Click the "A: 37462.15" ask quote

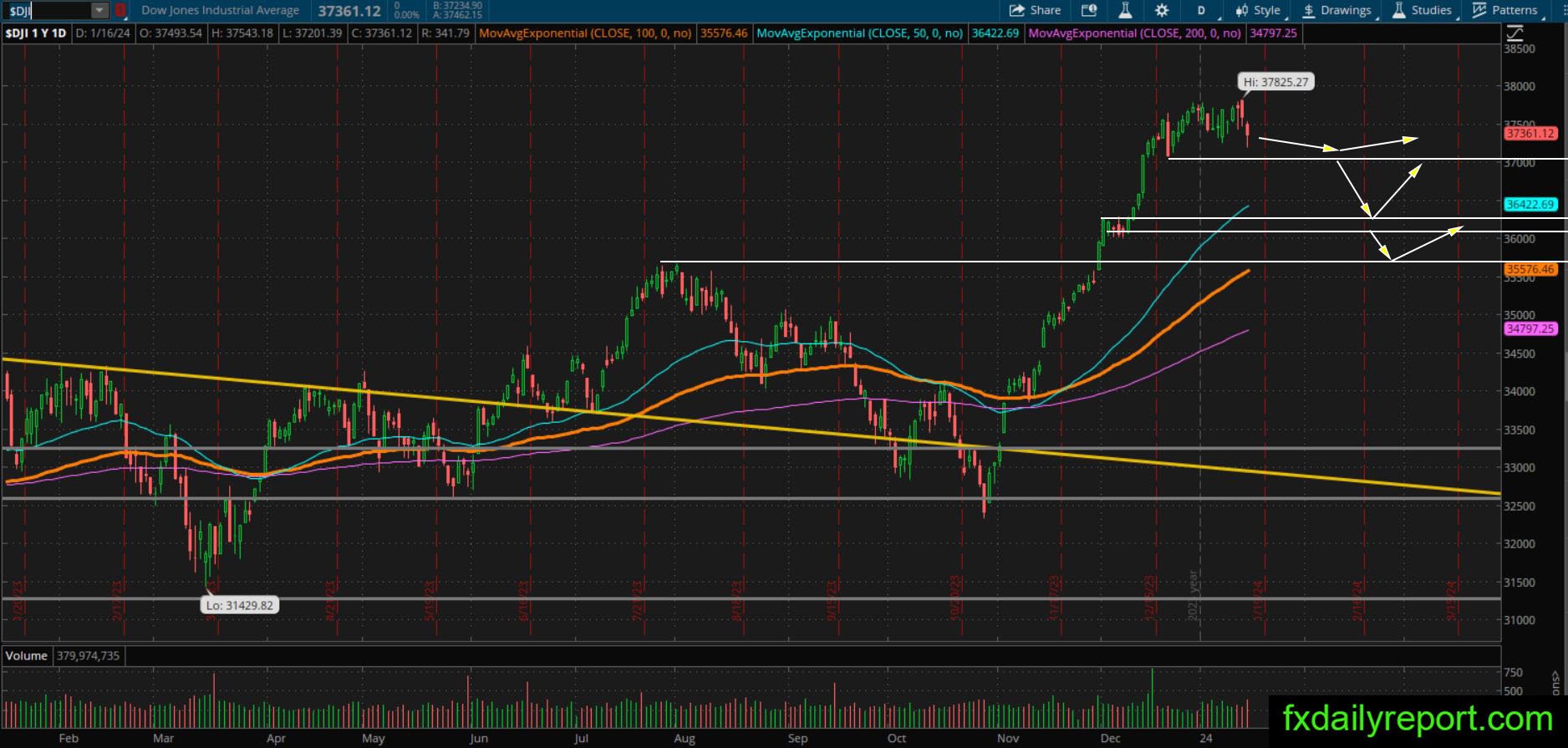[459, 15]
